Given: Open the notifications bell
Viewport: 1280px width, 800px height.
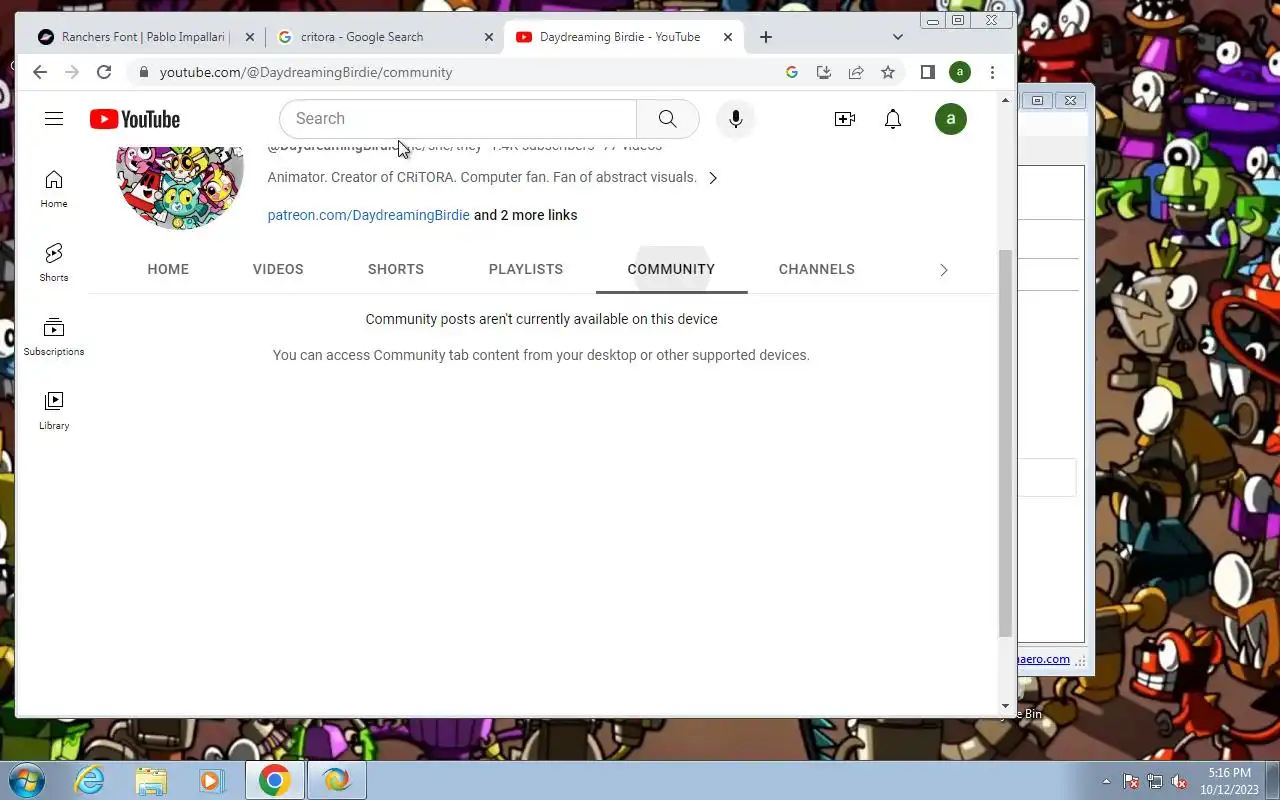Looking at the screenshot, I should coord(893,119).
